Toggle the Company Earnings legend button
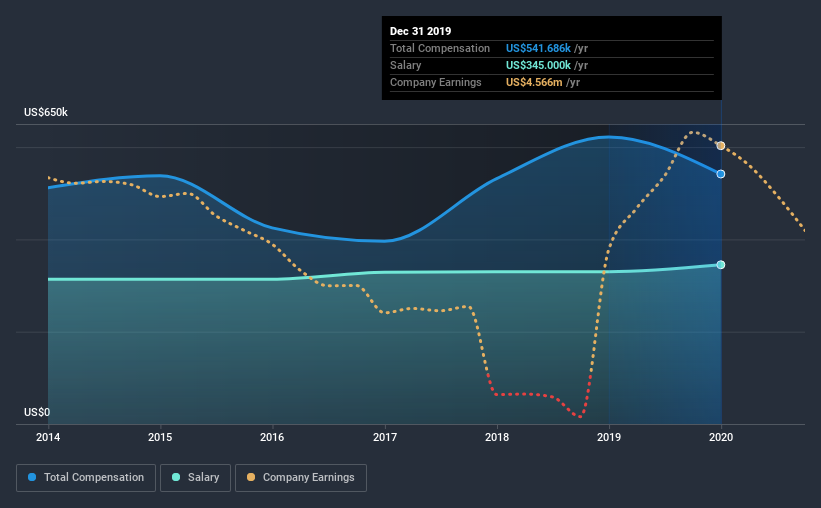The width and height of the screenshot is (821, 508). coord(301,478)
